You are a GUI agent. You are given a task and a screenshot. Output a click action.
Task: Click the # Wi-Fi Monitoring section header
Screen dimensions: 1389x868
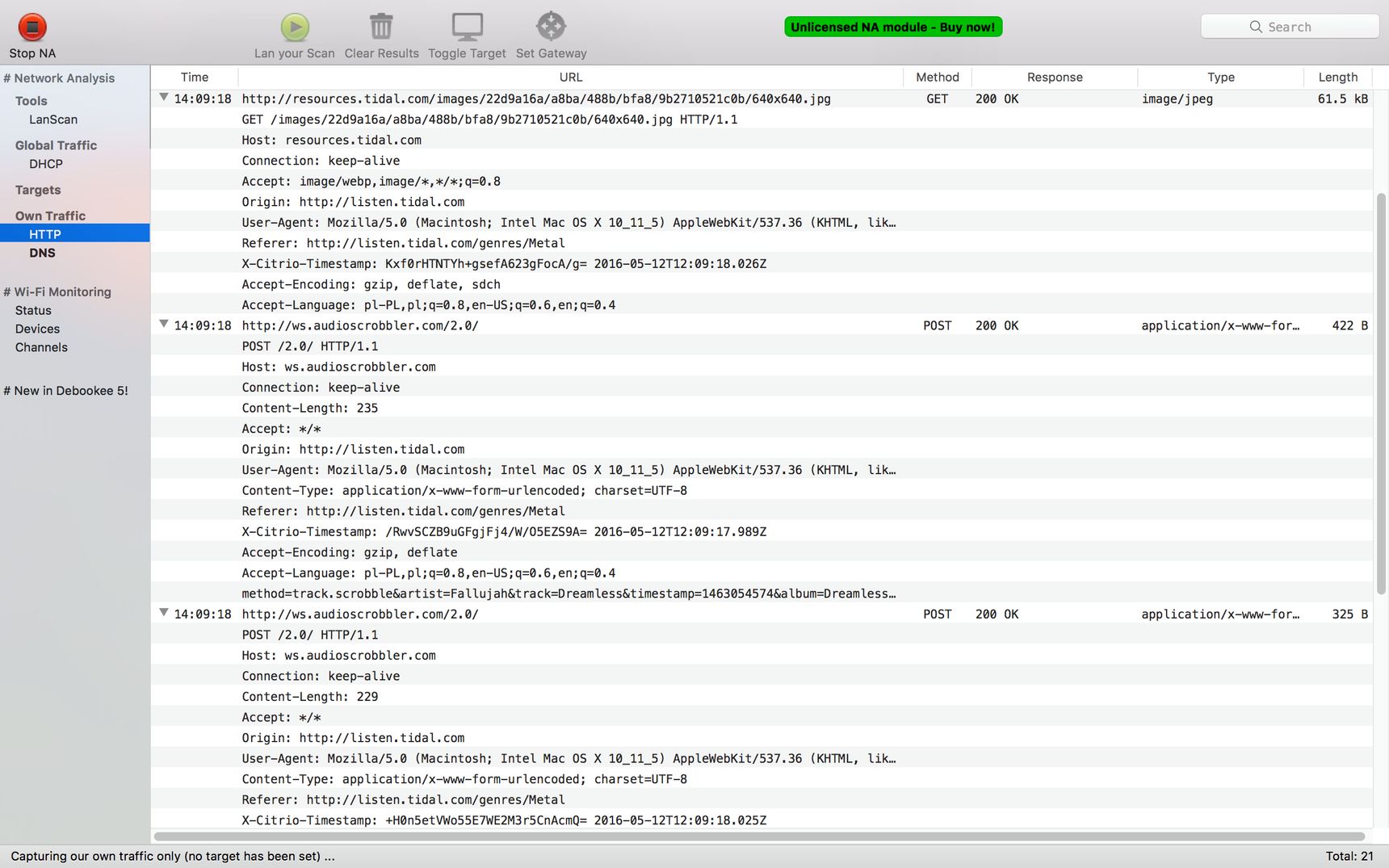[x=57, y=292]
